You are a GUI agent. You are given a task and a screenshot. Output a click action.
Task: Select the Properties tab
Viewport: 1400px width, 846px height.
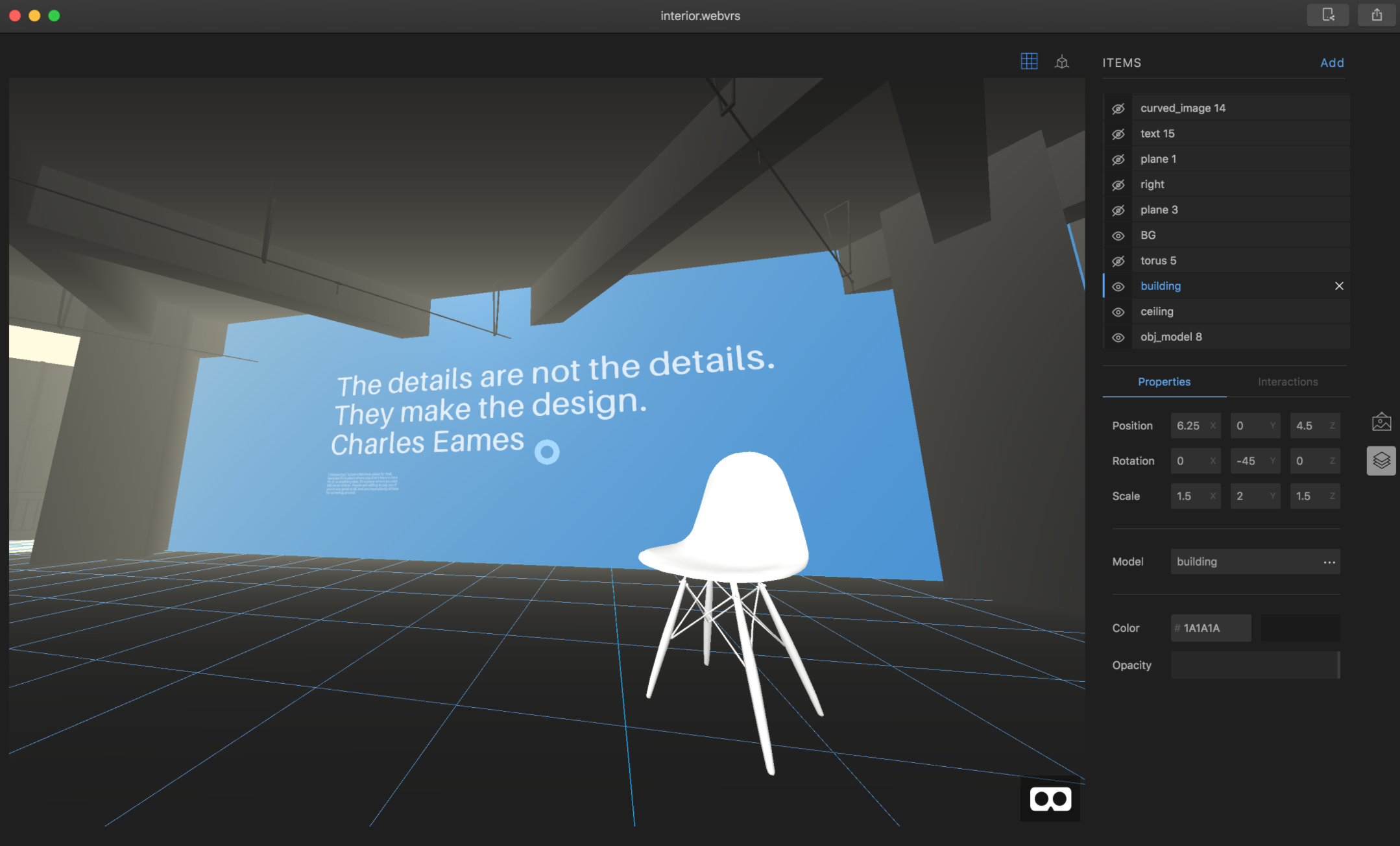pyautogui.click(x=1164, y=382)
